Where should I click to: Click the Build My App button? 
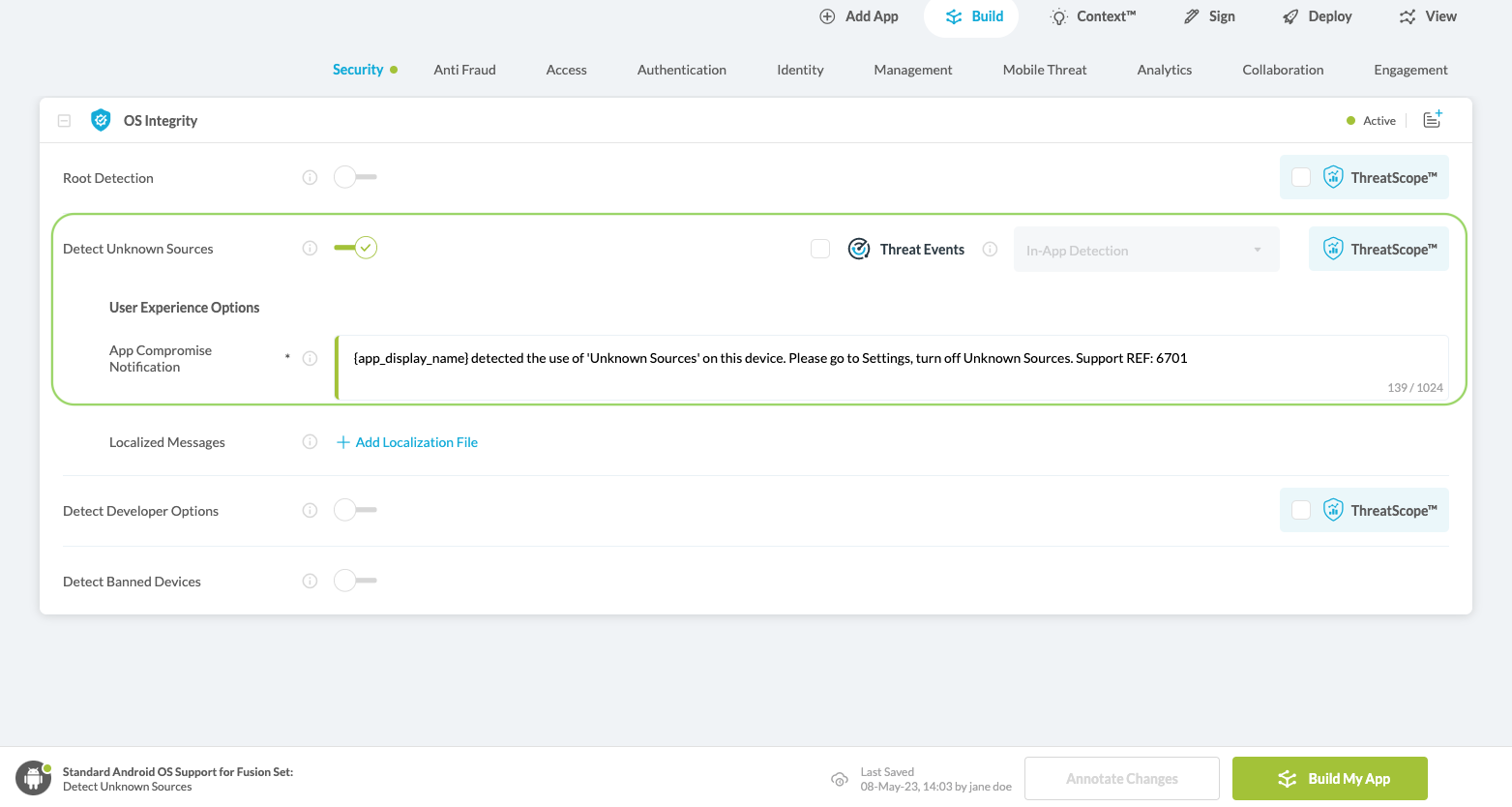pyautogui.click(x=1329, y=778)
